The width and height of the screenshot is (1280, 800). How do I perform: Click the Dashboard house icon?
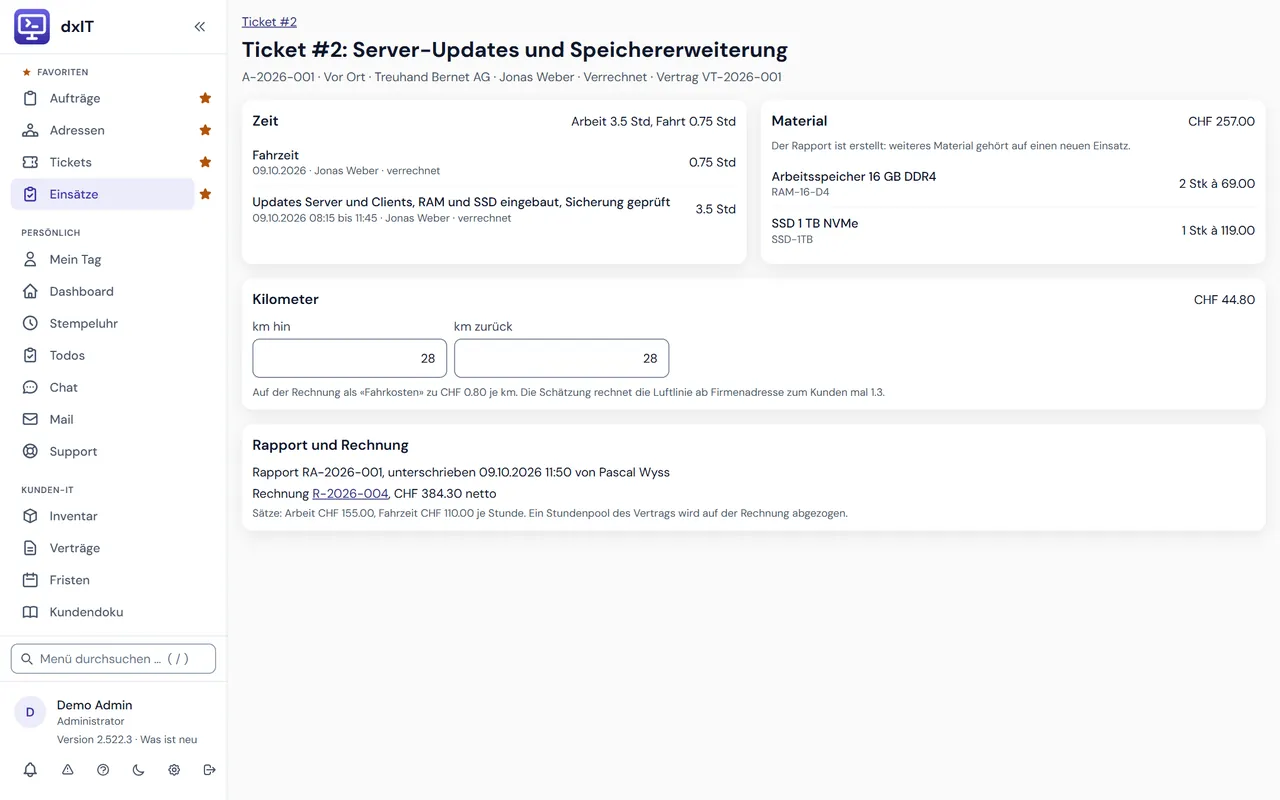click(x=30, y=291)
